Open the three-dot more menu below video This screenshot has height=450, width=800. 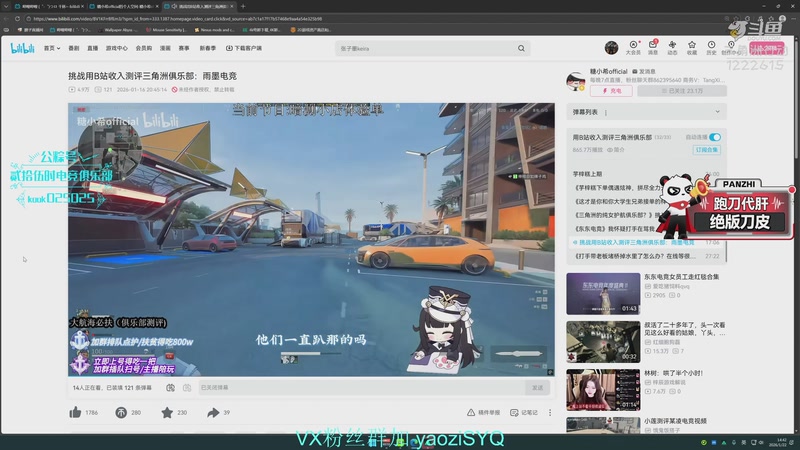[550, 412]
